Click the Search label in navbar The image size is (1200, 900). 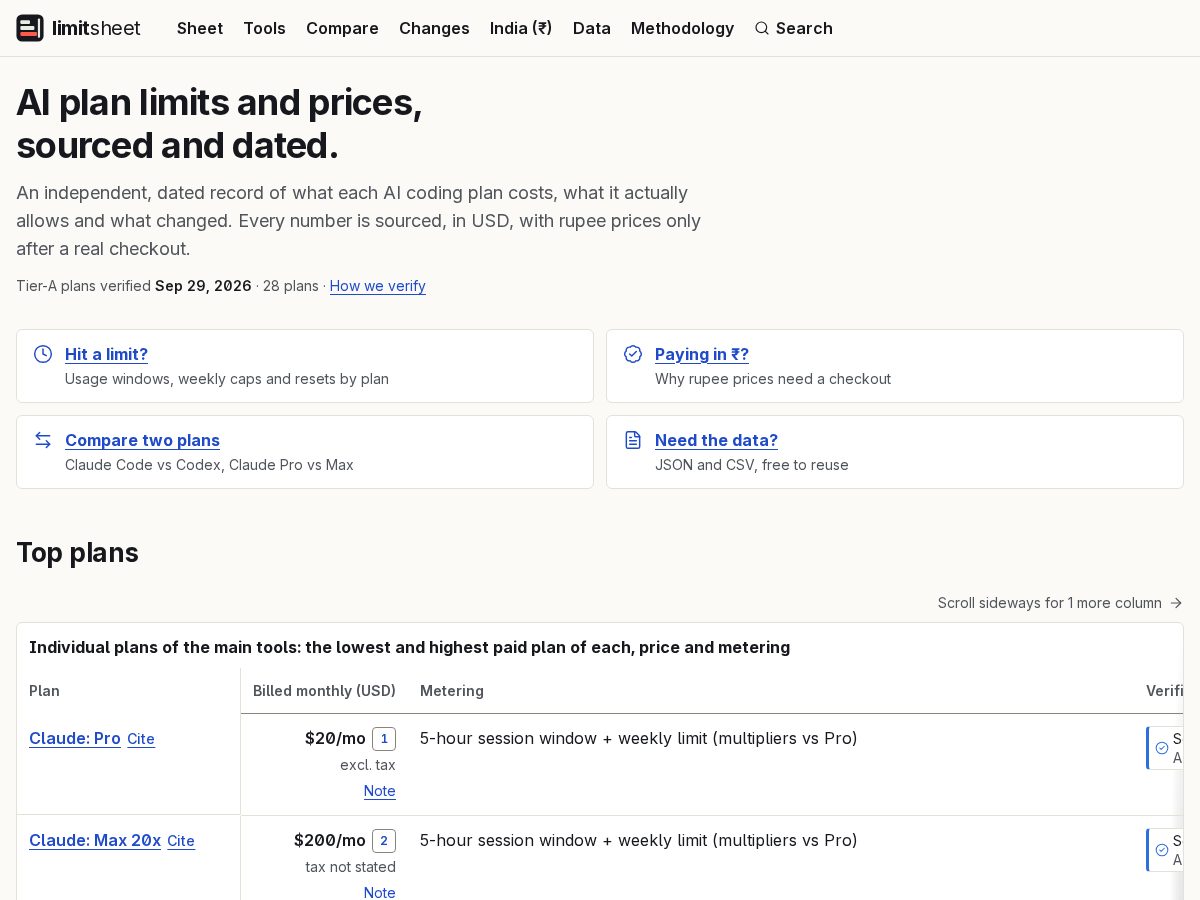[x=804, y=28]
